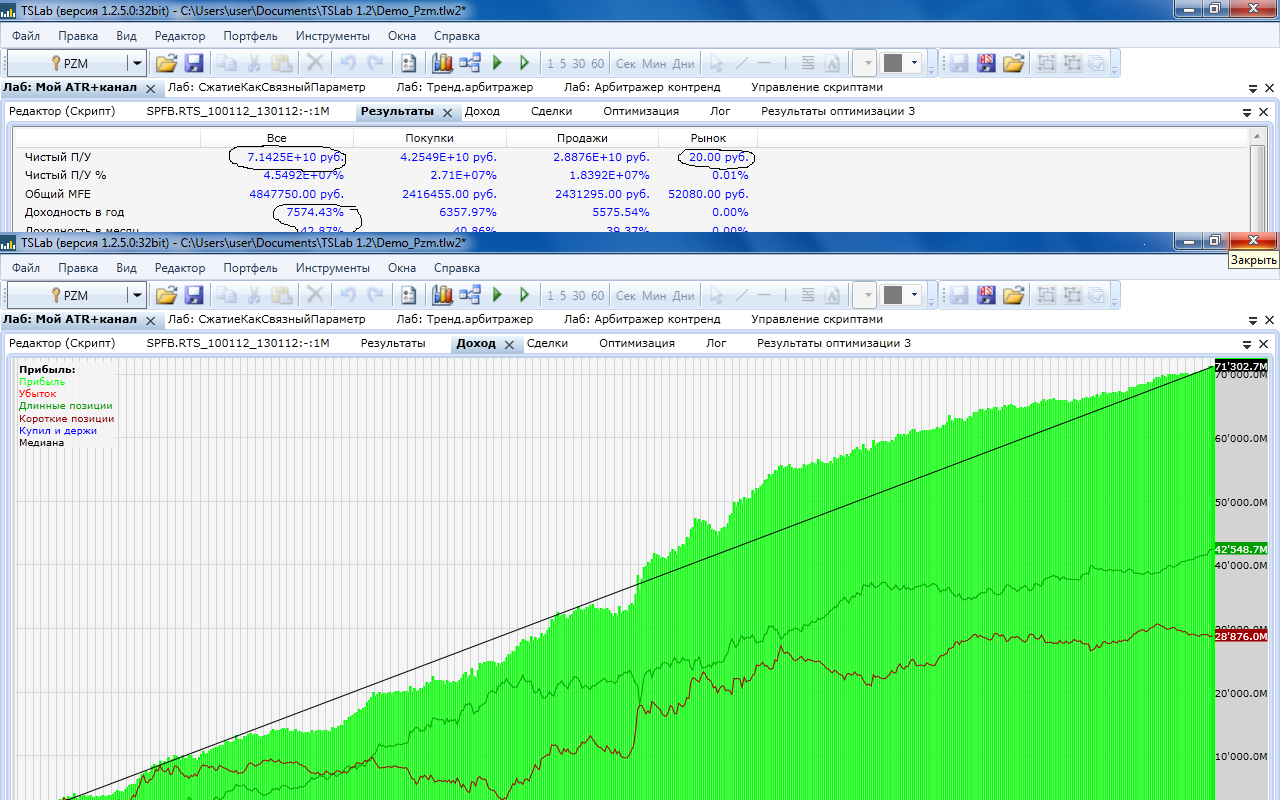1280x800 pixels.
Task: Click the properties sheet icon in the Доход window toolbar
Action: [408, 295]
